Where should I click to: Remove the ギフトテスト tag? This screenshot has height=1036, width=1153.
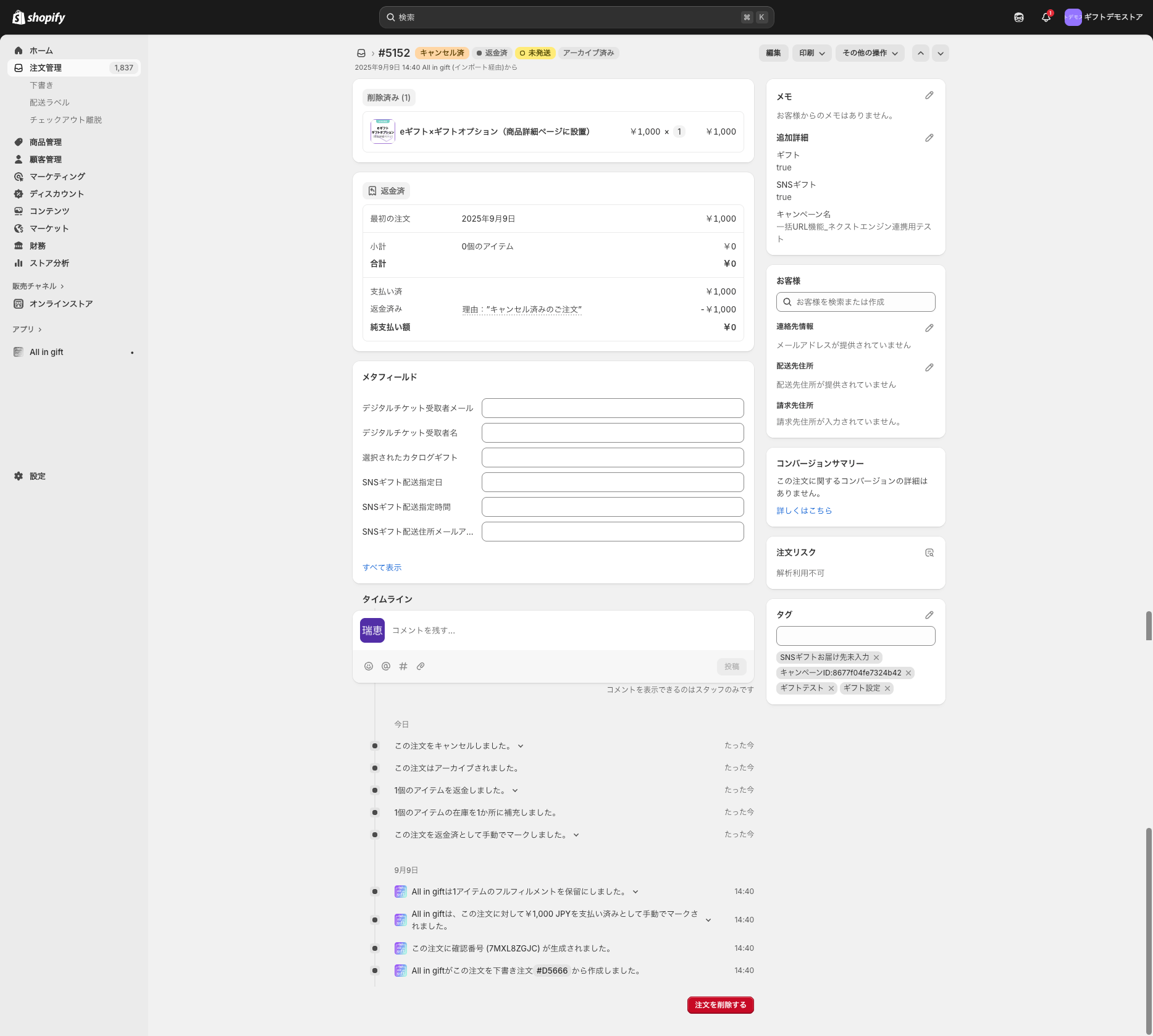(831, 688)
